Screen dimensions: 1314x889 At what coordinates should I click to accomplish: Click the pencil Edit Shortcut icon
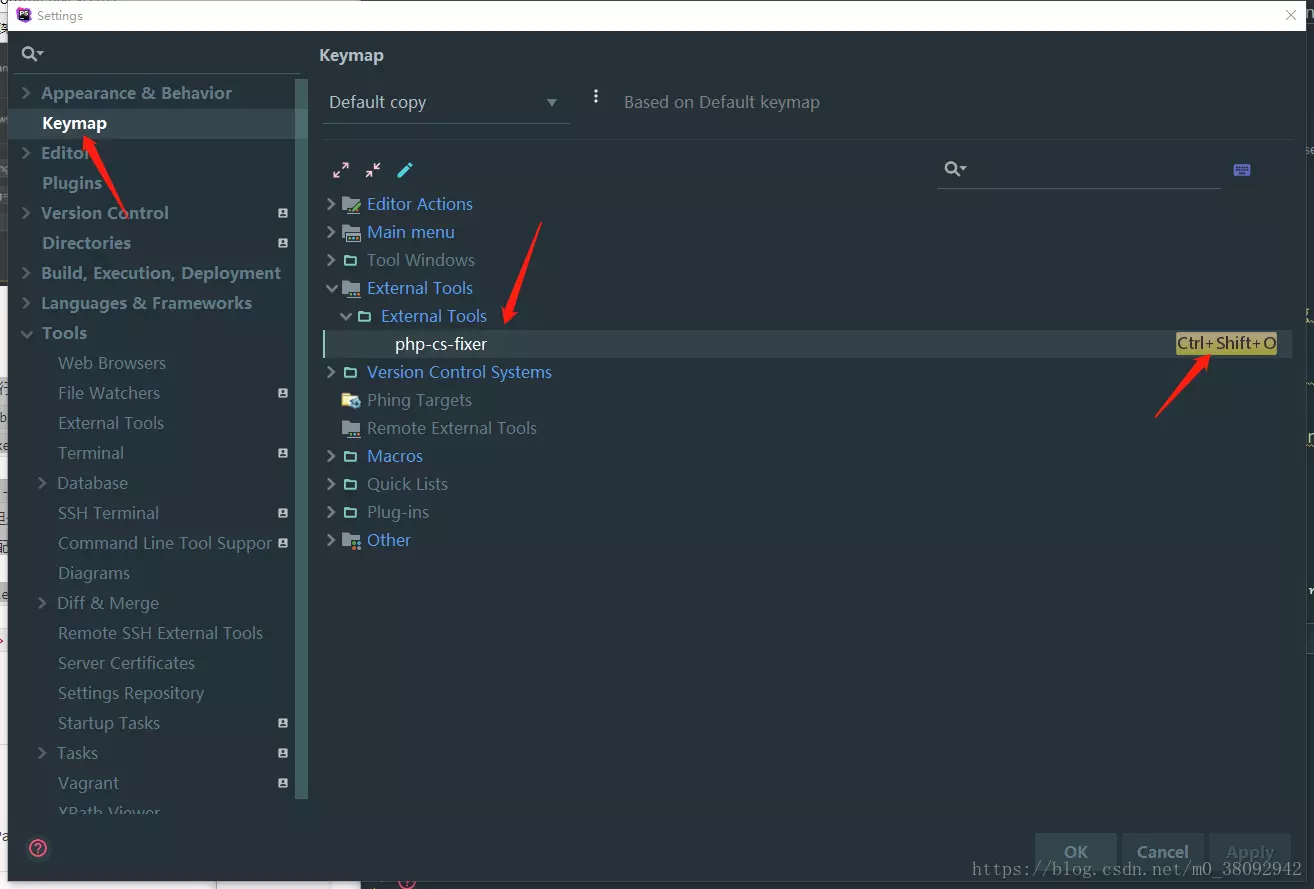pos(405,170)
